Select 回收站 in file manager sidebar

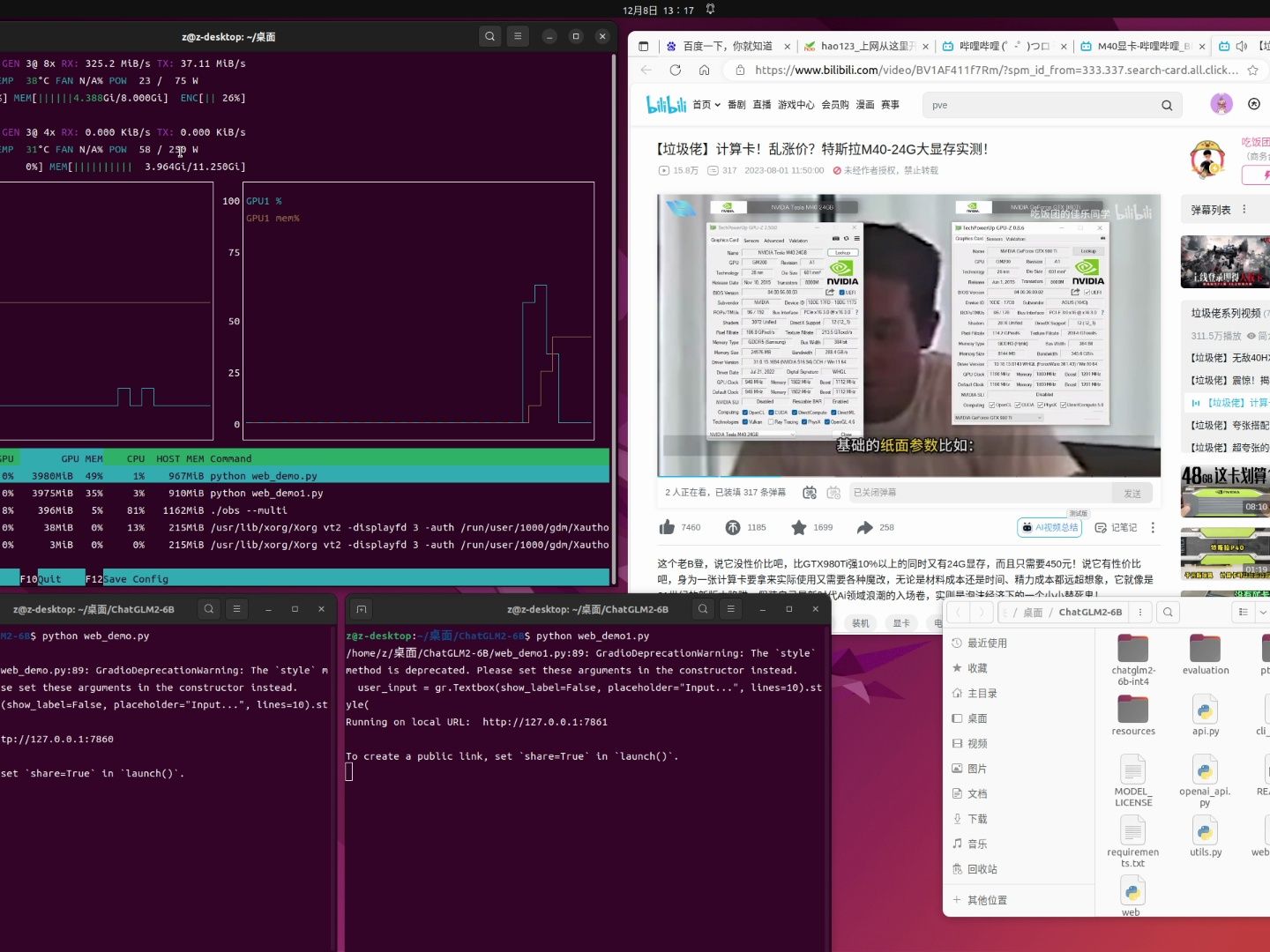click(1019, 869)
